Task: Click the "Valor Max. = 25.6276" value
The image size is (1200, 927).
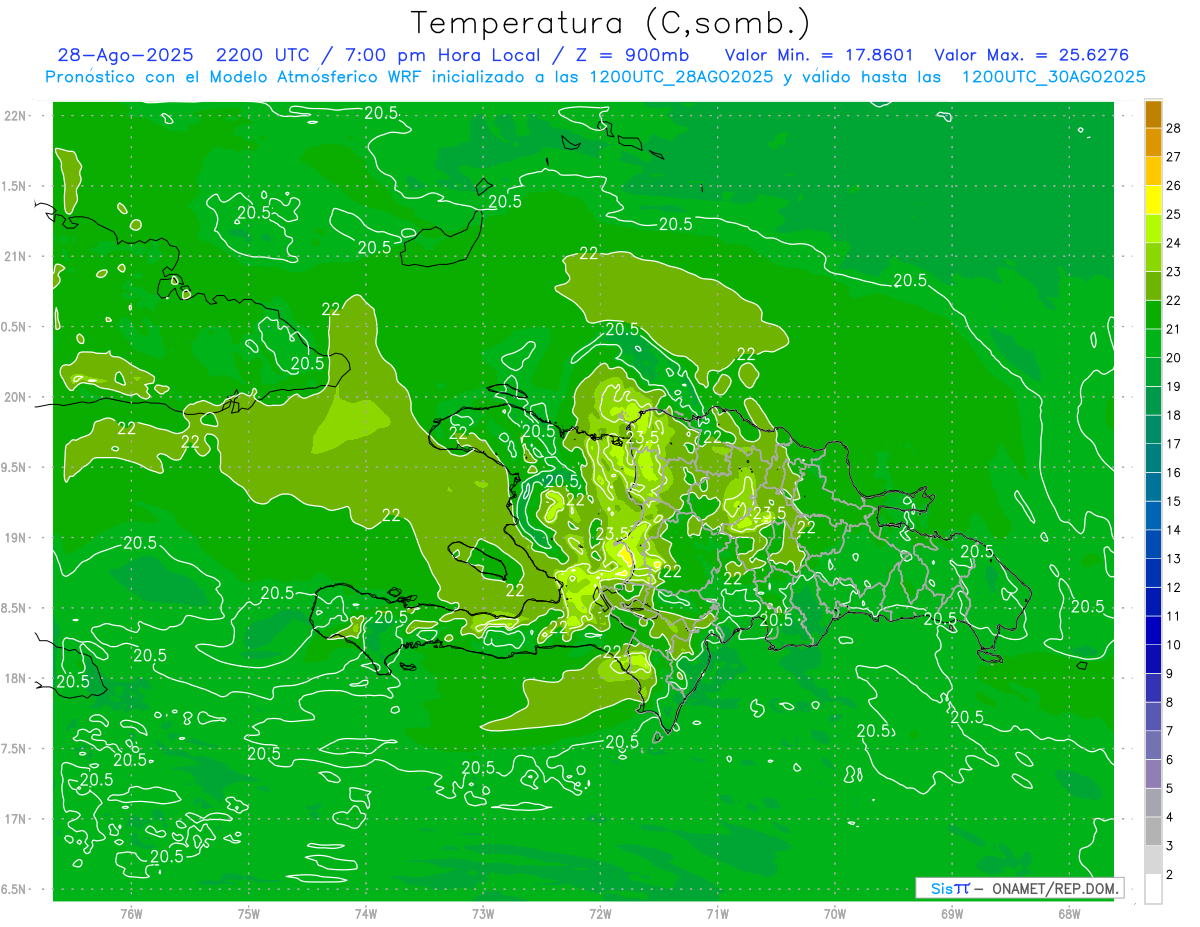Action: pos(1032,55)
